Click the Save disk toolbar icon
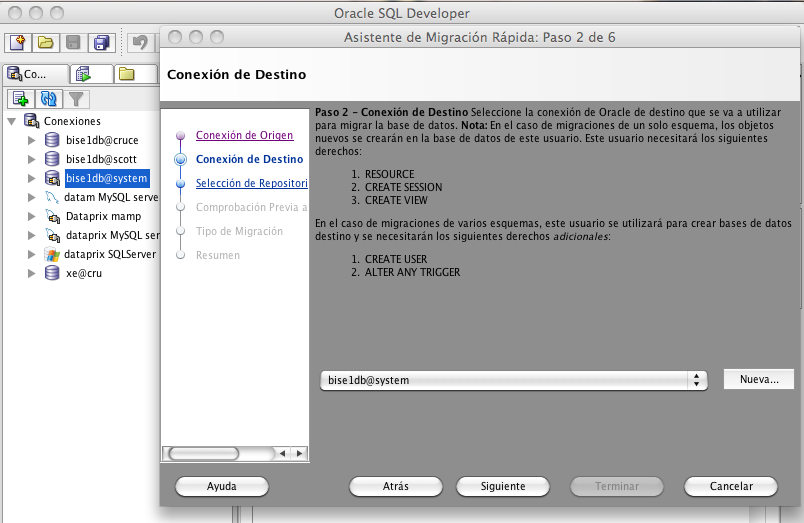This screenshot has height=523, width=804. tap(73, 43)
